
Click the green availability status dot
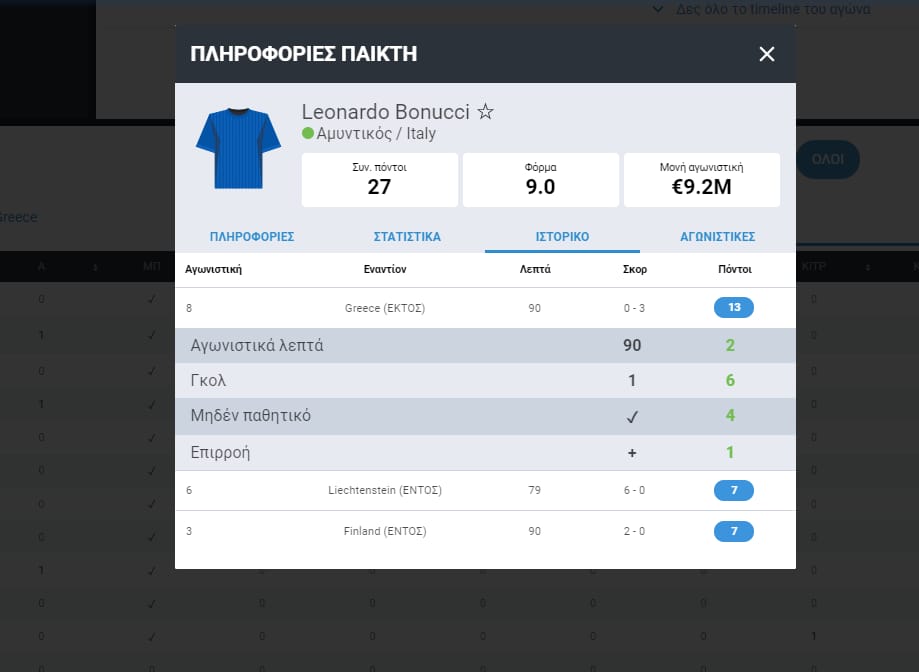(x=308, y=133)
